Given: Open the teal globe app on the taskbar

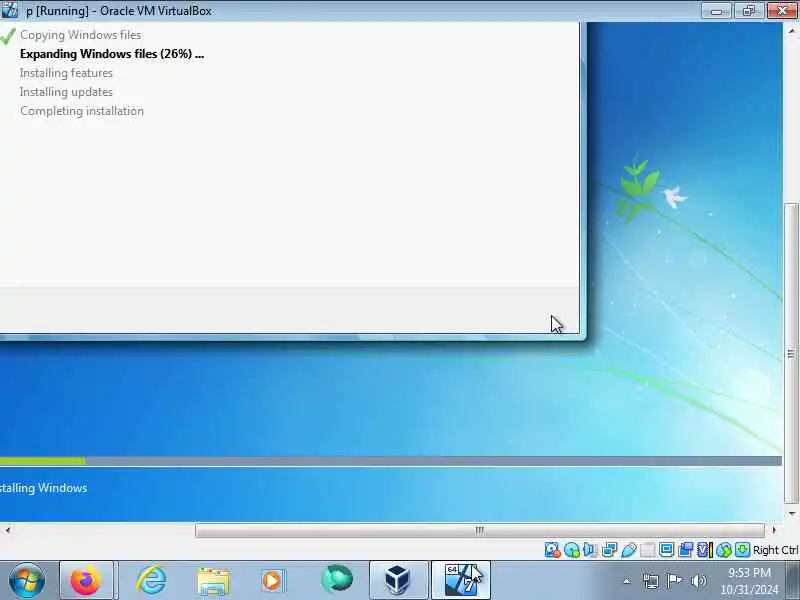Looking at the screenshot, I should (337, 579).
